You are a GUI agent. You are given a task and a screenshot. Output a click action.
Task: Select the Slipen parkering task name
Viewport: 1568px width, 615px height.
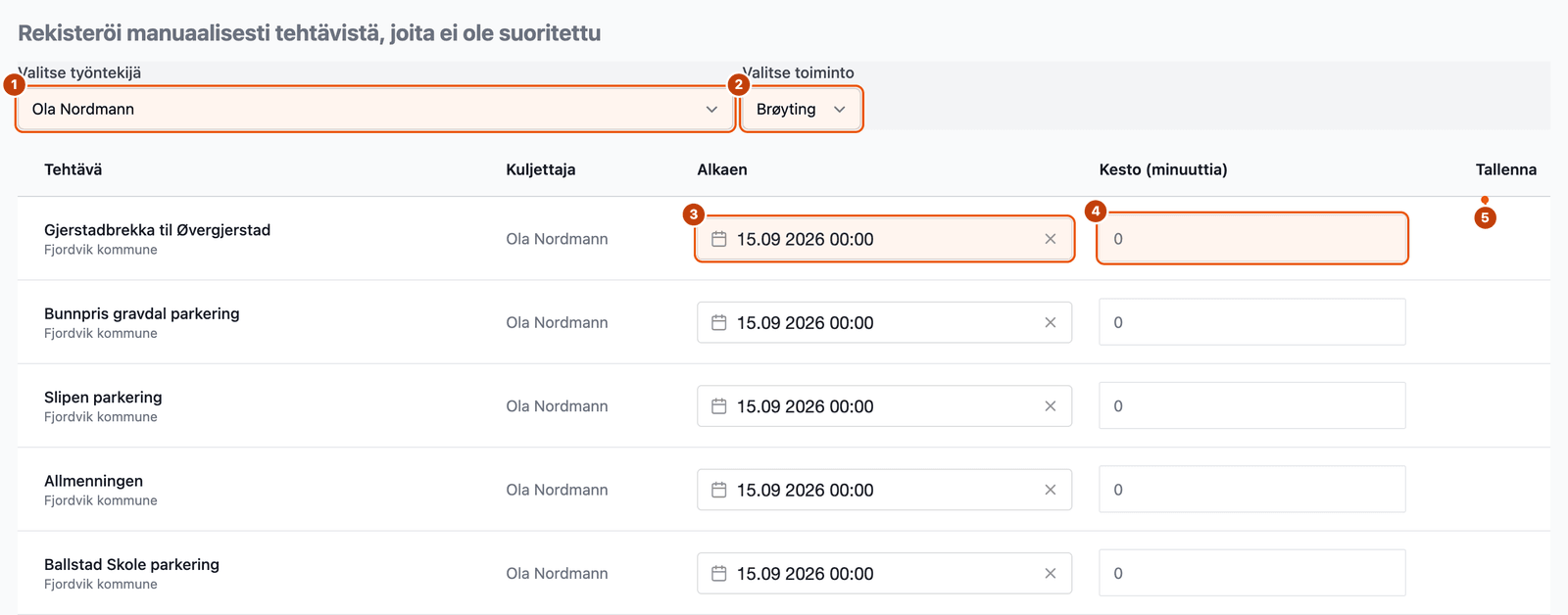103,398
